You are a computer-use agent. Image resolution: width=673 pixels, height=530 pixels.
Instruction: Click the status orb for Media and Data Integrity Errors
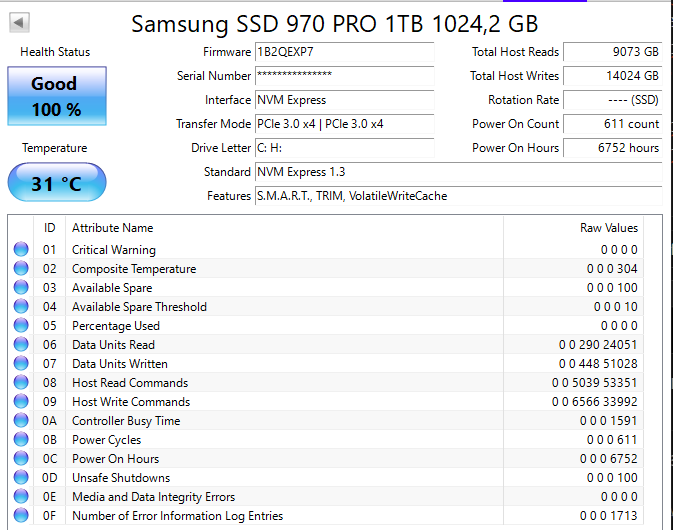tap(21, 496)
